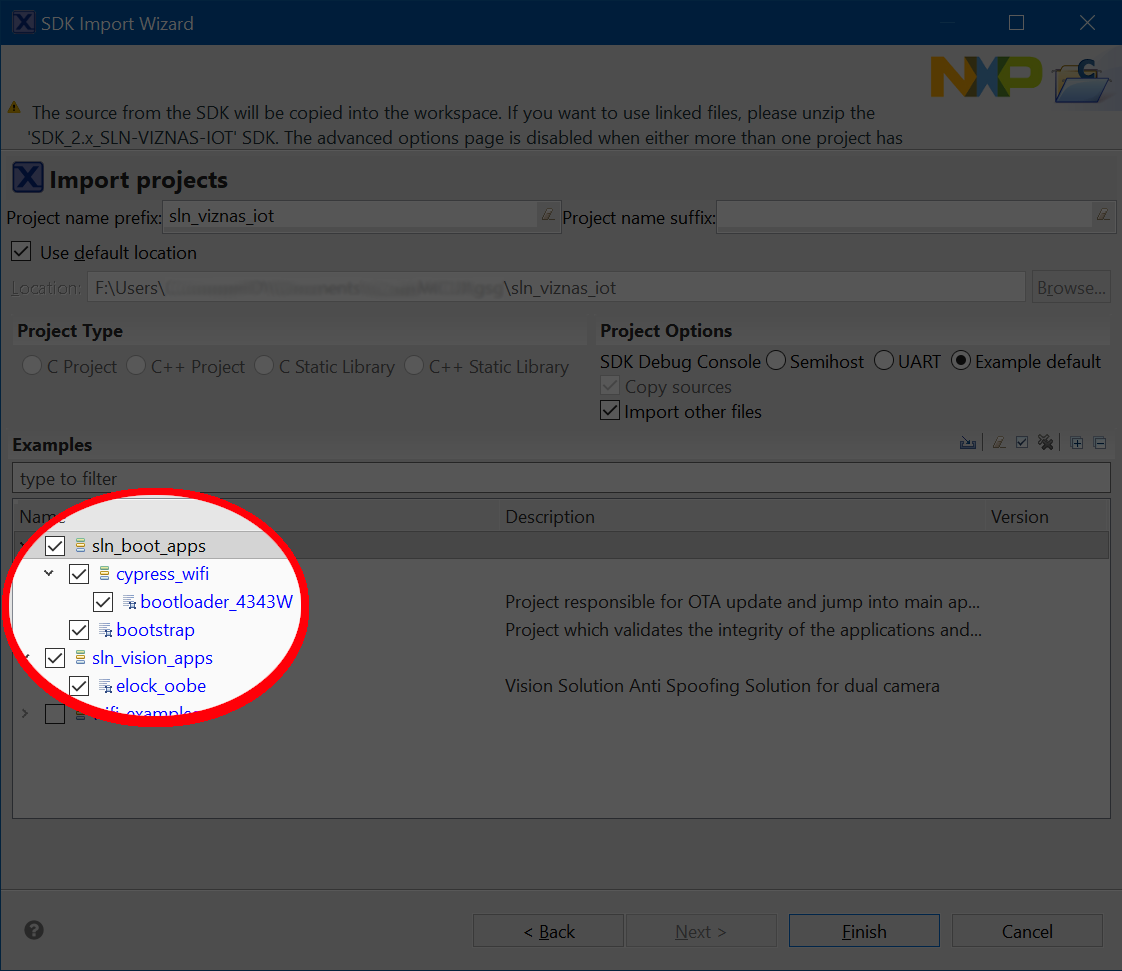Viewport: 1122px width, 971px height.
Task: Uncheck the bootloader_4343W checkbox
Action: [103, 602]
